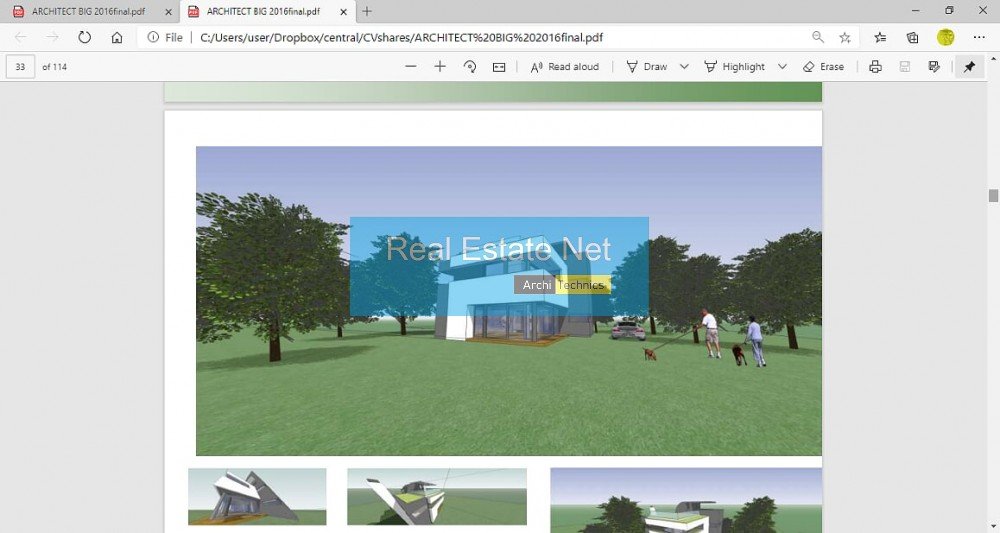This screenshot has width=1000, height=533.
Task: Click Save as icon
Action: [934, 66]
